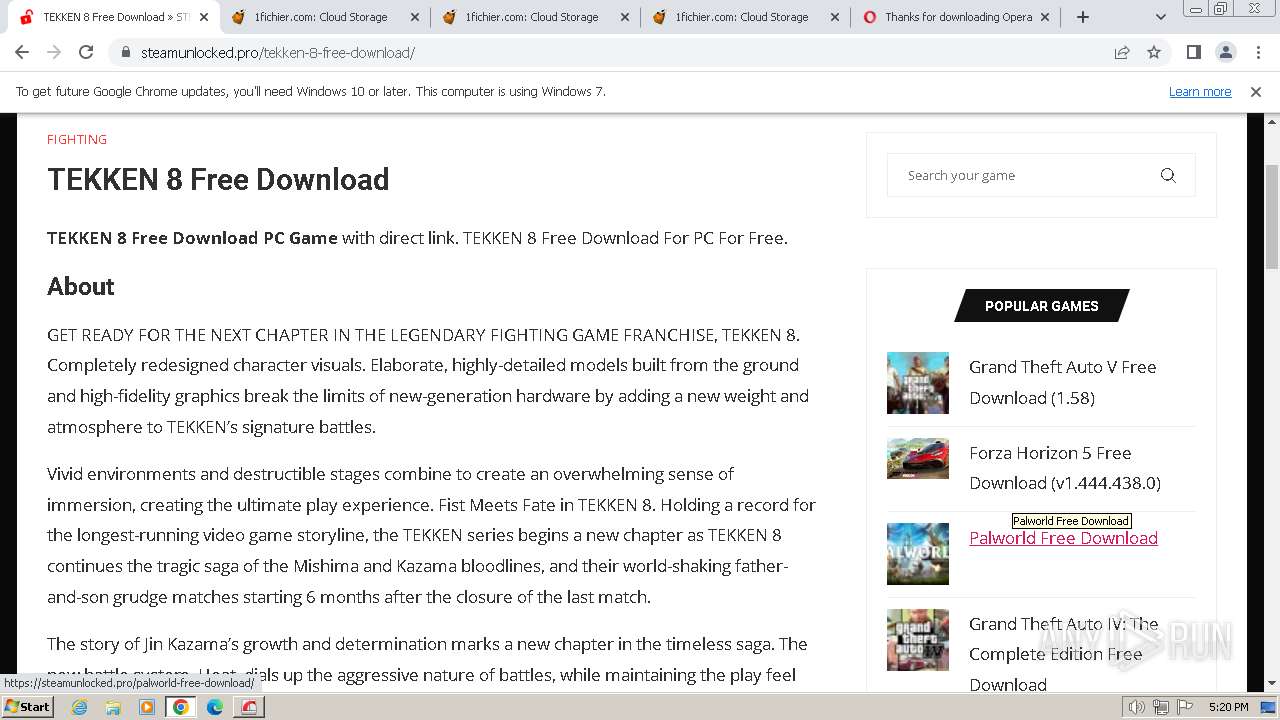The height and width of the screenshot is (720, 1280).
Task: Select the Chrome taskbar button
Action: (x=181, y=707)
